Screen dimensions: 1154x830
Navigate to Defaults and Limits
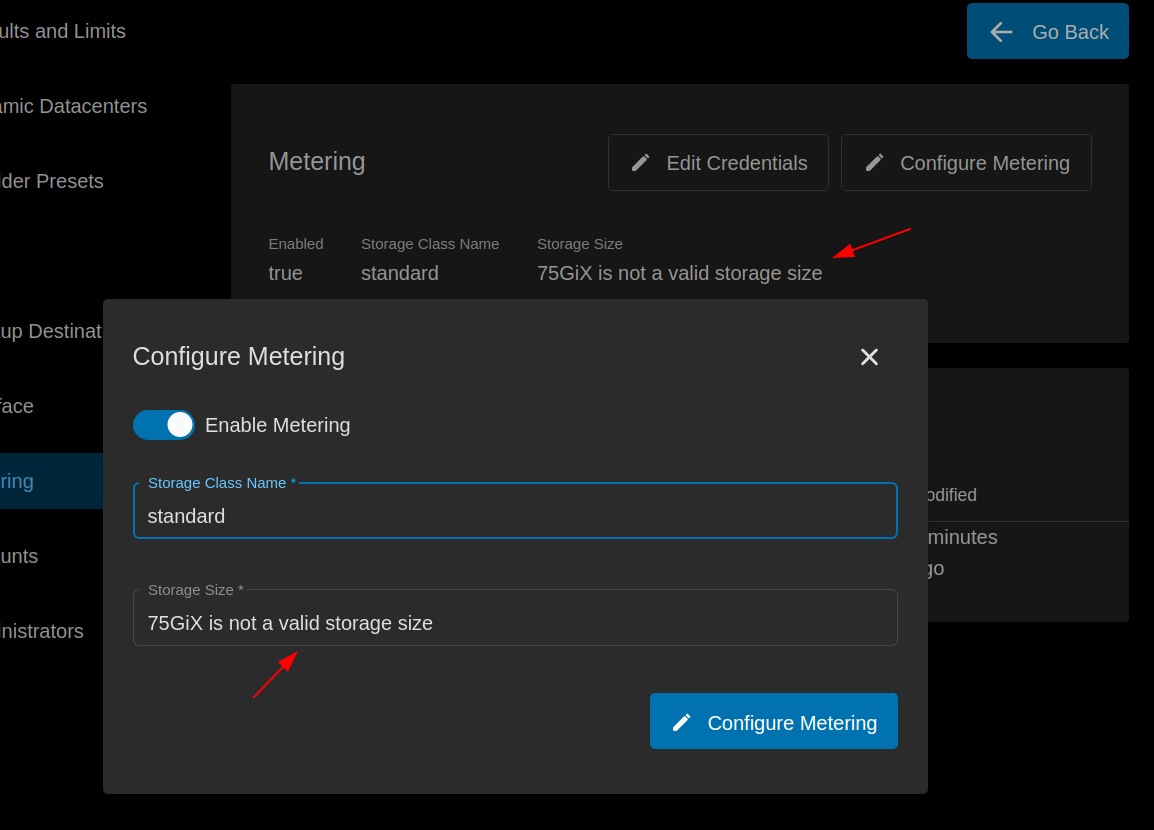tap(63, 31)
